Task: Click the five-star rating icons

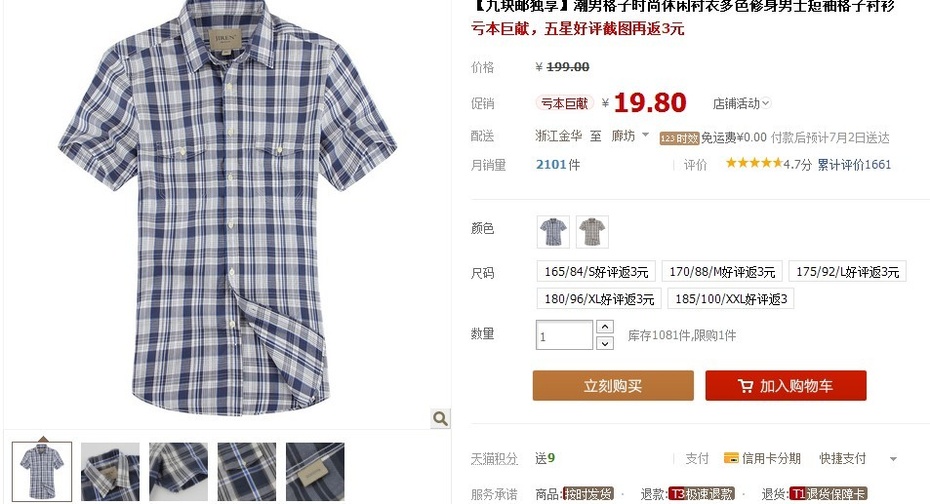Action: click(754, 163)
